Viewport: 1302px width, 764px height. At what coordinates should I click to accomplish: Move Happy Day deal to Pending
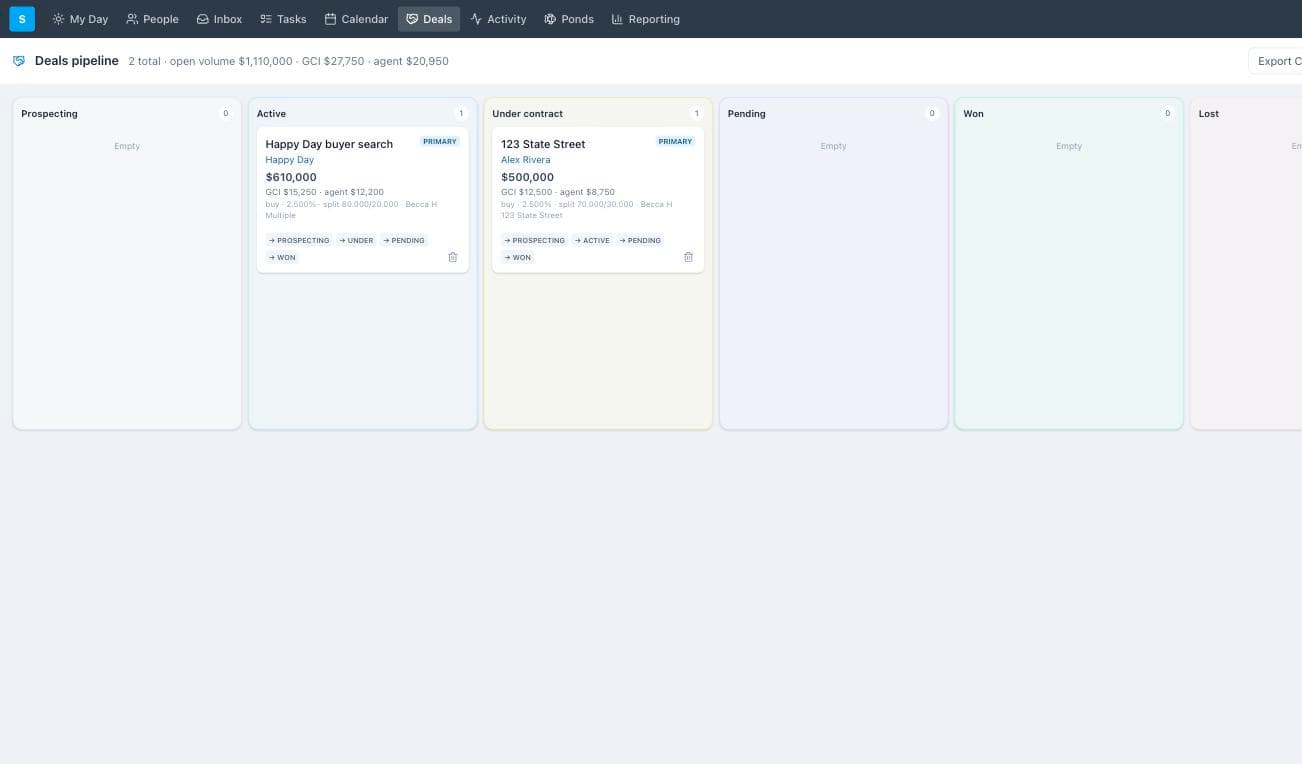click(404, 240)
